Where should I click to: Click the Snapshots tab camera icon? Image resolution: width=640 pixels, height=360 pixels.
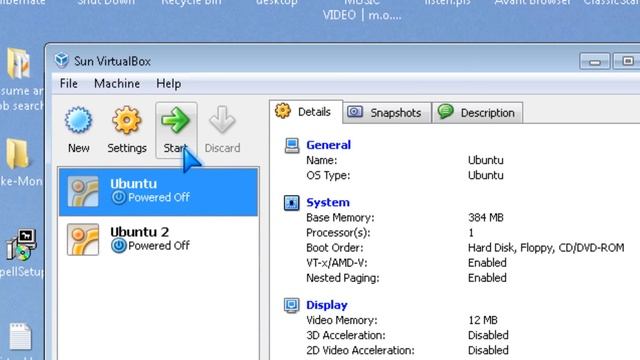click(355, 111)
